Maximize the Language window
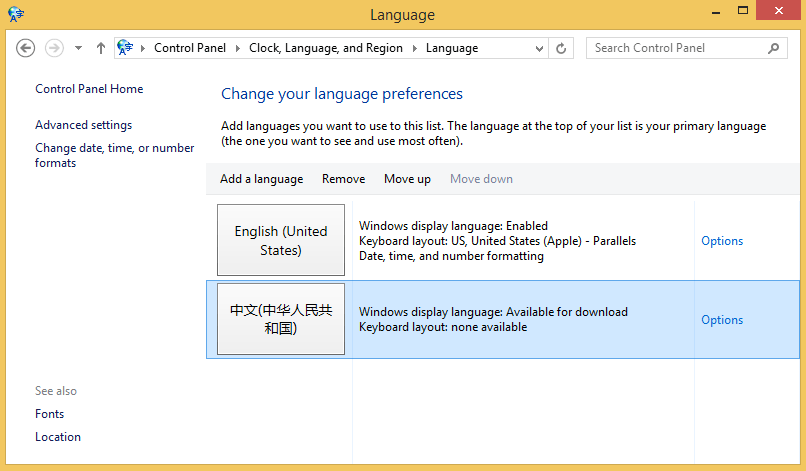 [x=743, y=10]
